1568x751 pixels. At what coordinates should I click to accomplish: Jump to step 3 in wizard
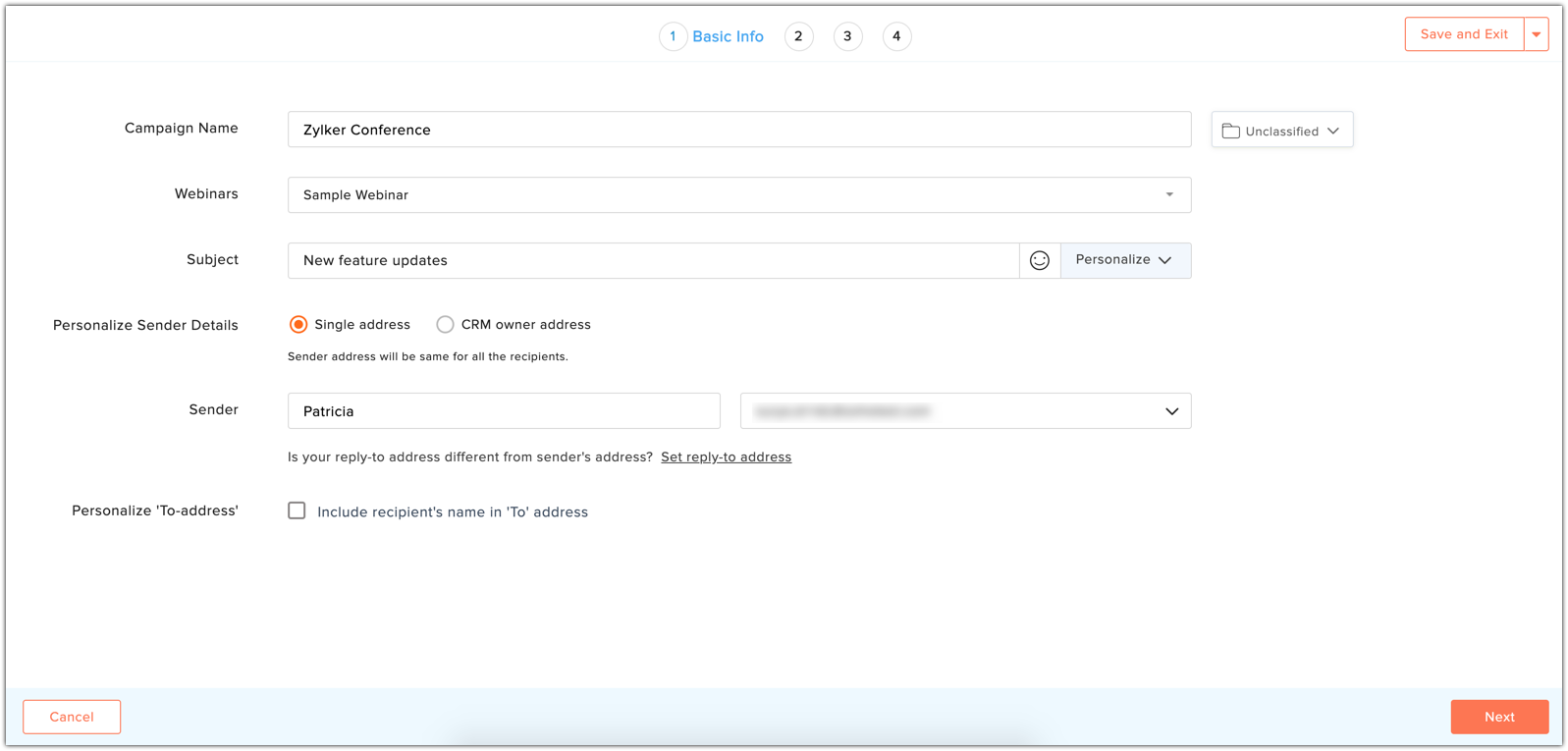[x=847, y=36]
